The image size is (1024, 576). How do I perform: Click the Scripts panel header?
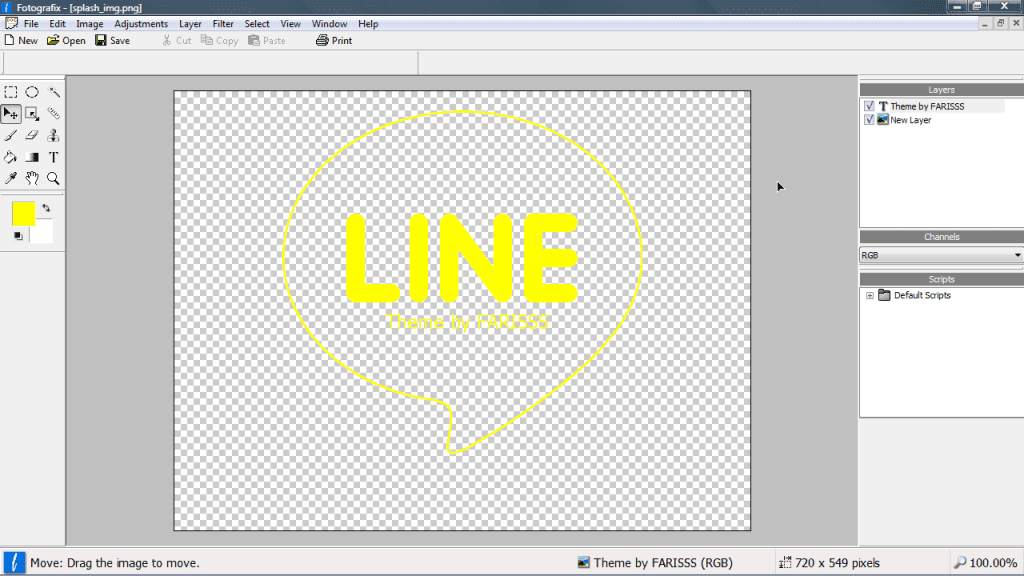click(941, 279)
